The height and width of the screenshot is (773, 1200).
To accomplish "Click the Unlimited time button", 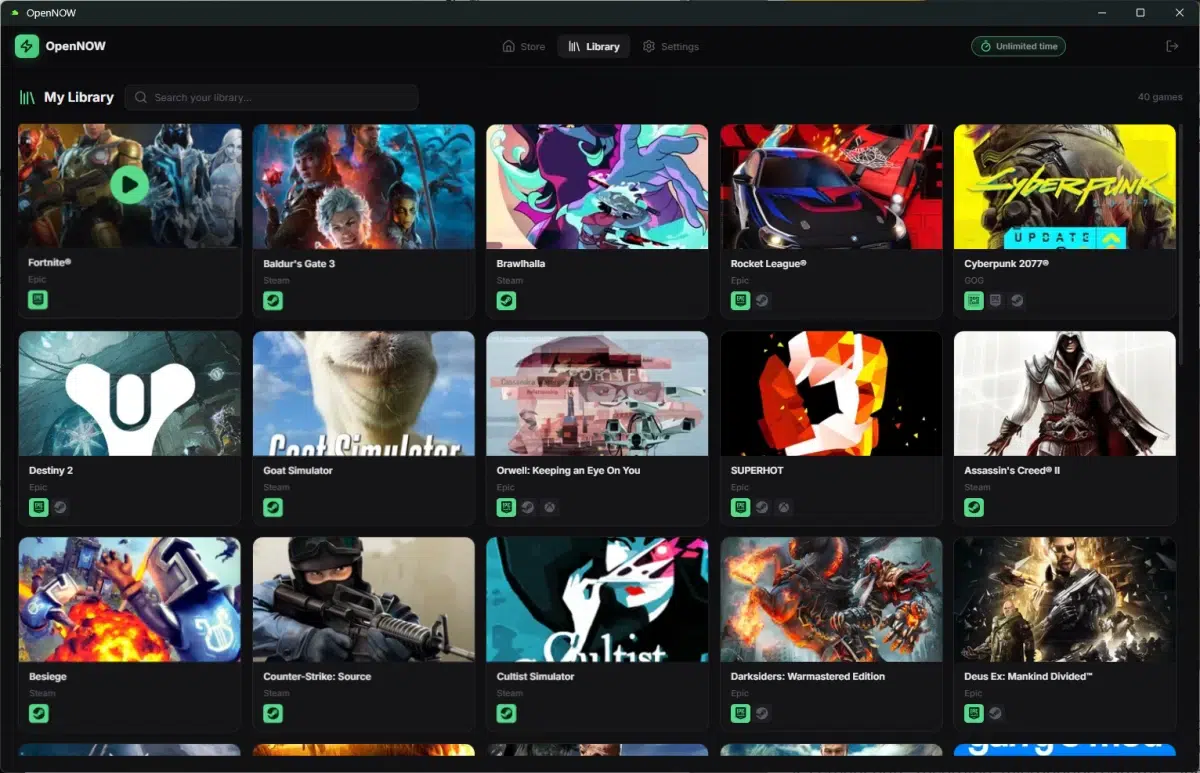I will coord(1018,46).
